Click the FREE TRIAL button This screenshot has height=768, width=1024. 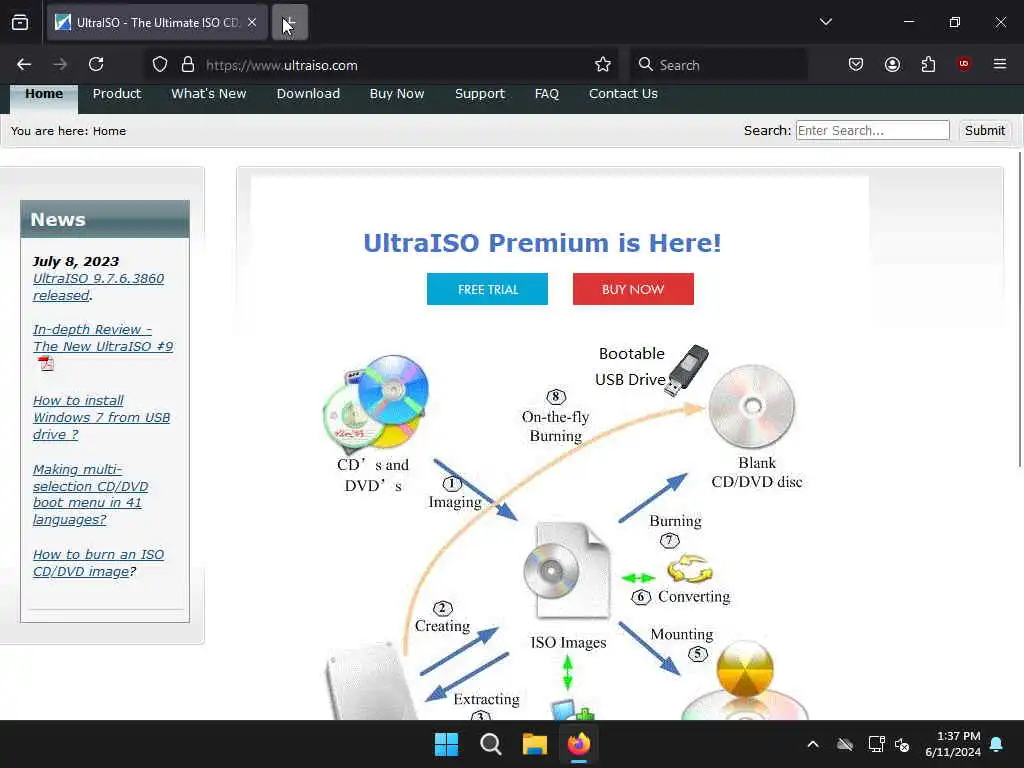pyautogui.click(x=487, y=289)
